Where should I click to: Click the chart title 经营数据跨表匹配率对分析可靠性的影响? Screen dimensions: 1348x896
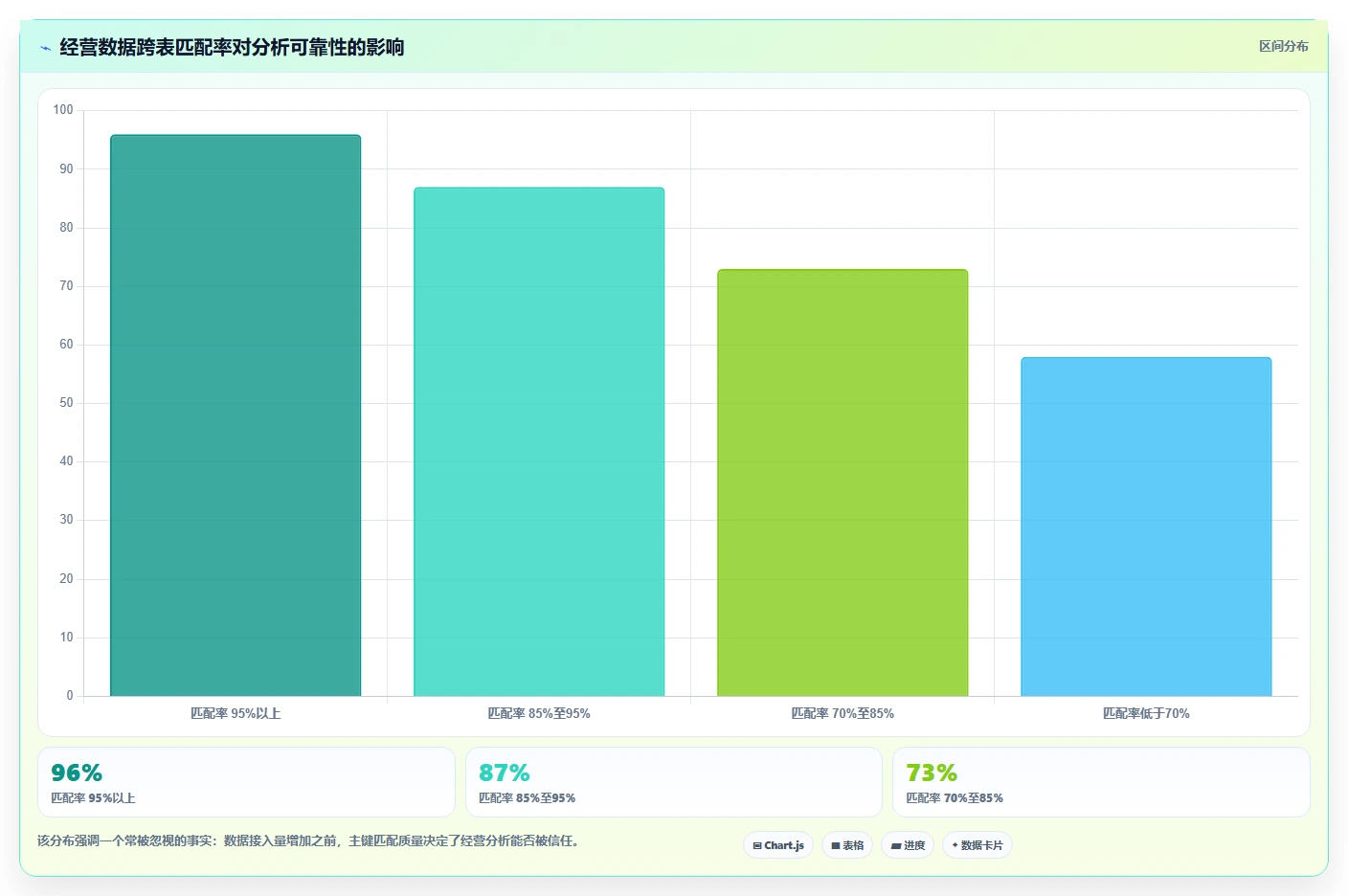point(232,47)
